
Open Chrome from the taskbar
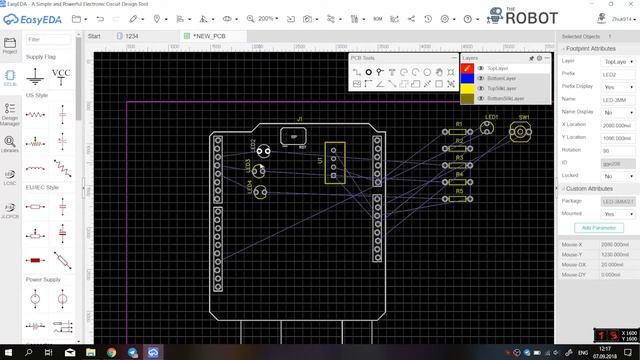(111, 352)
